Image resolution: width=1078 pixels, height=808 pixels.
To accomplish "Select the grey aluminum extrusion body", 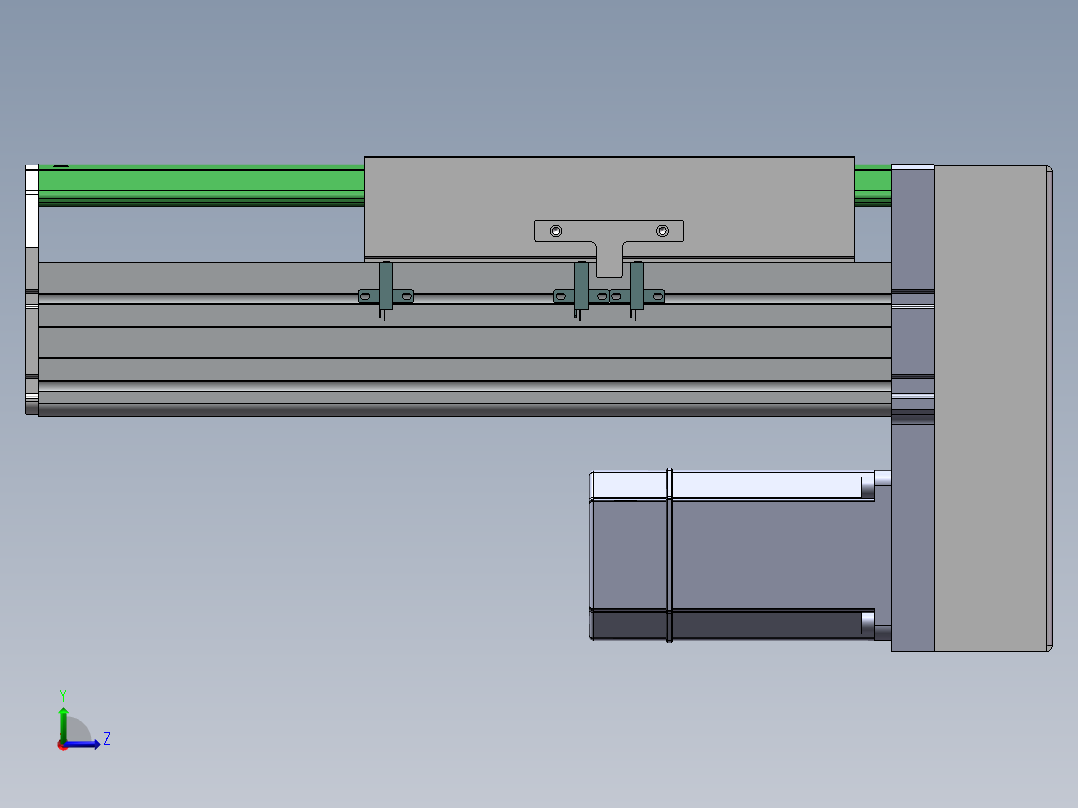I will tap(465, 339).
